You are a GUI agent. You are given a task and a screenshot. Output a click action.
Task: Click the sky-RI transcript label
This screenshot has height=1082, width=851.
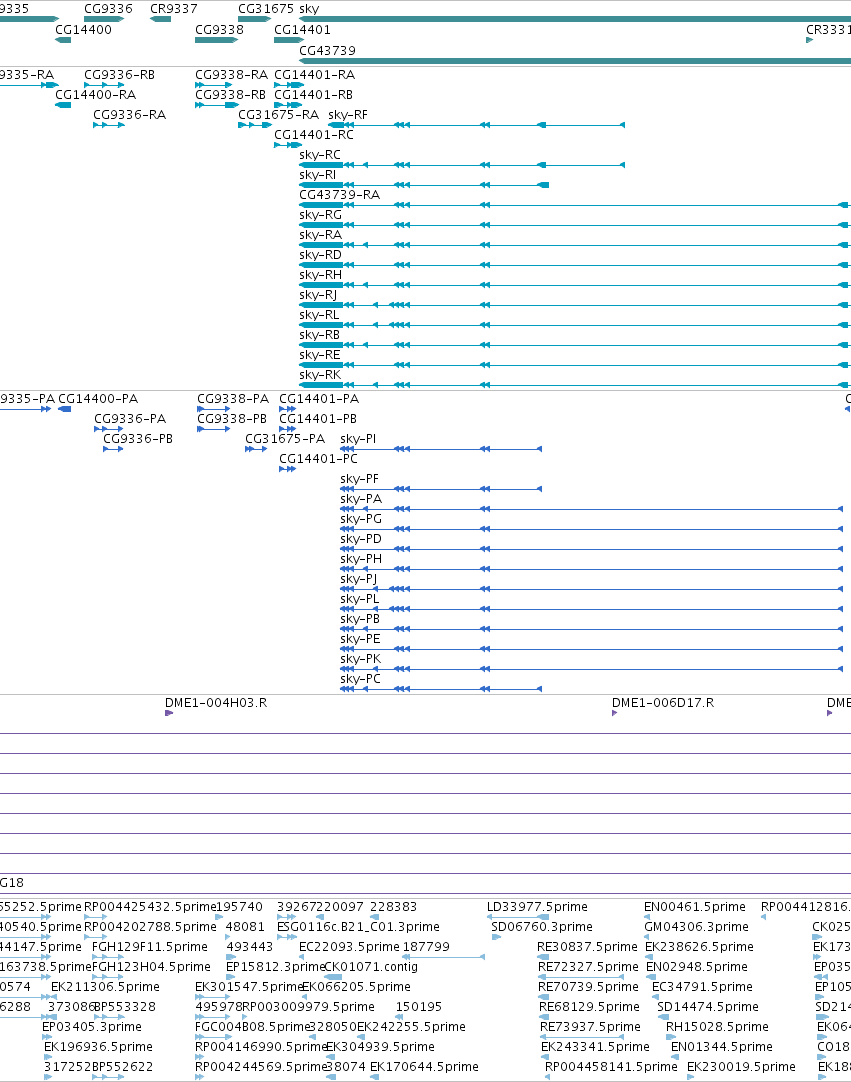point(317,175)
